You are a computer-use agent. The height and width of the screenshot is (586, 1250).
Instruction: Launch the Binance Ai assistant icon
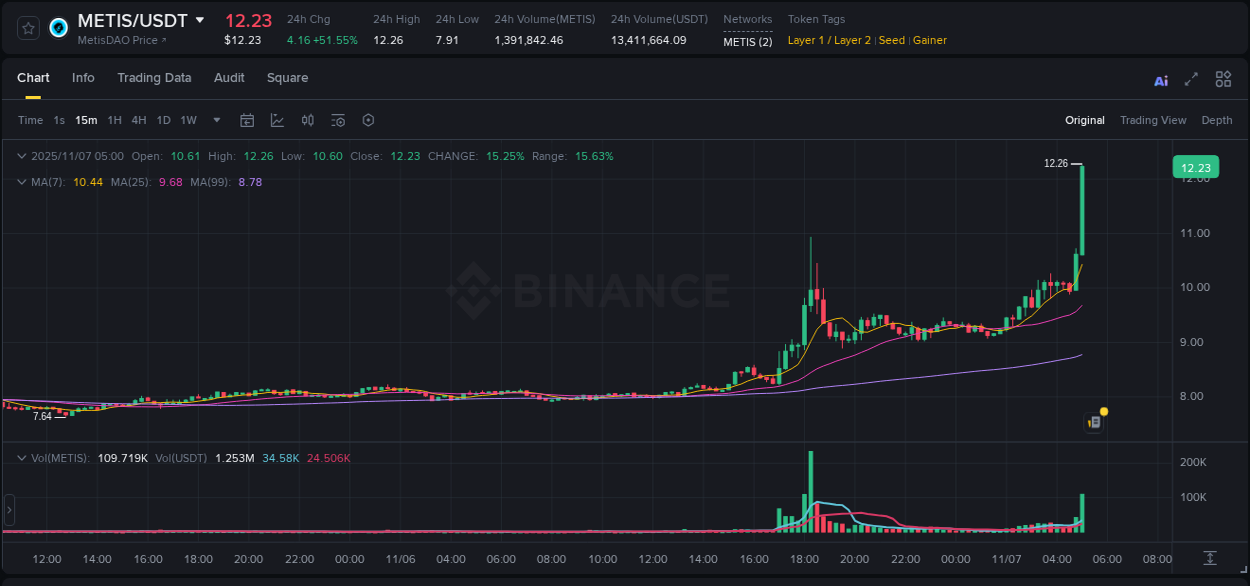tap(1160, 79)
